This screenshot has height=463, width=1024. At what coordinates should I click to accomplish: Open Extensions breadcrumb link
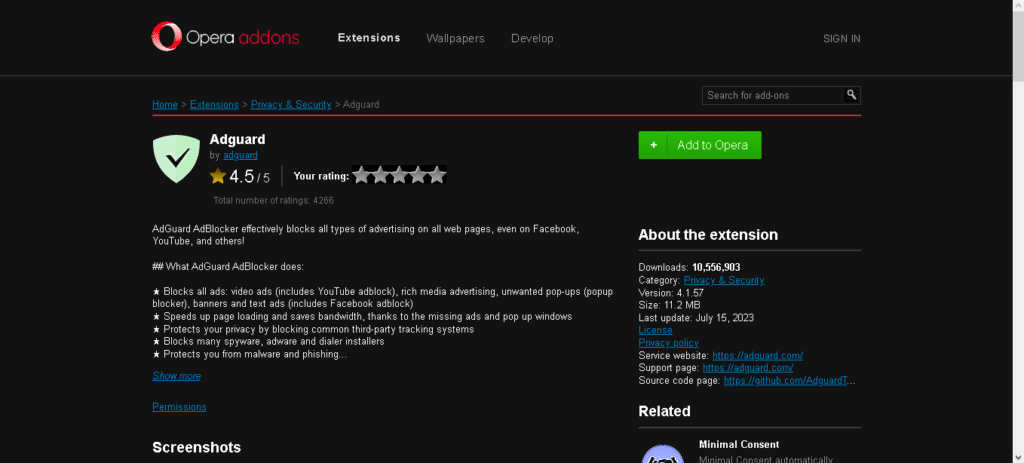214,104
